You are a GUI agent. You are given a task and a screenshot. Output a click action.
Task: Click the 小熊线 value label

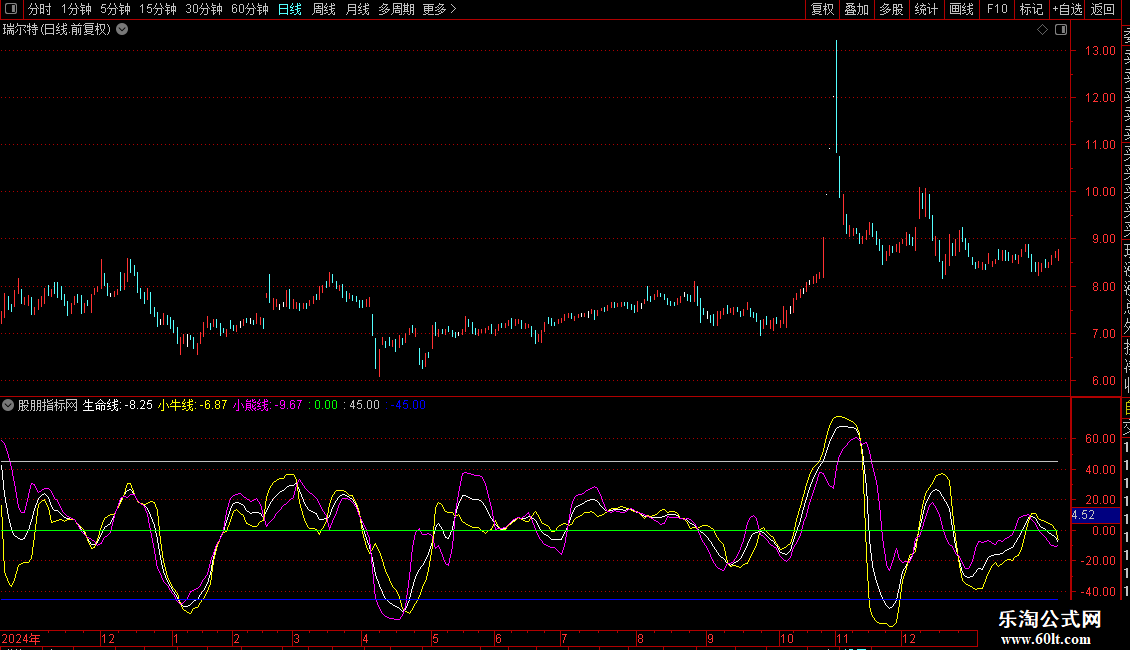point(267,405)
